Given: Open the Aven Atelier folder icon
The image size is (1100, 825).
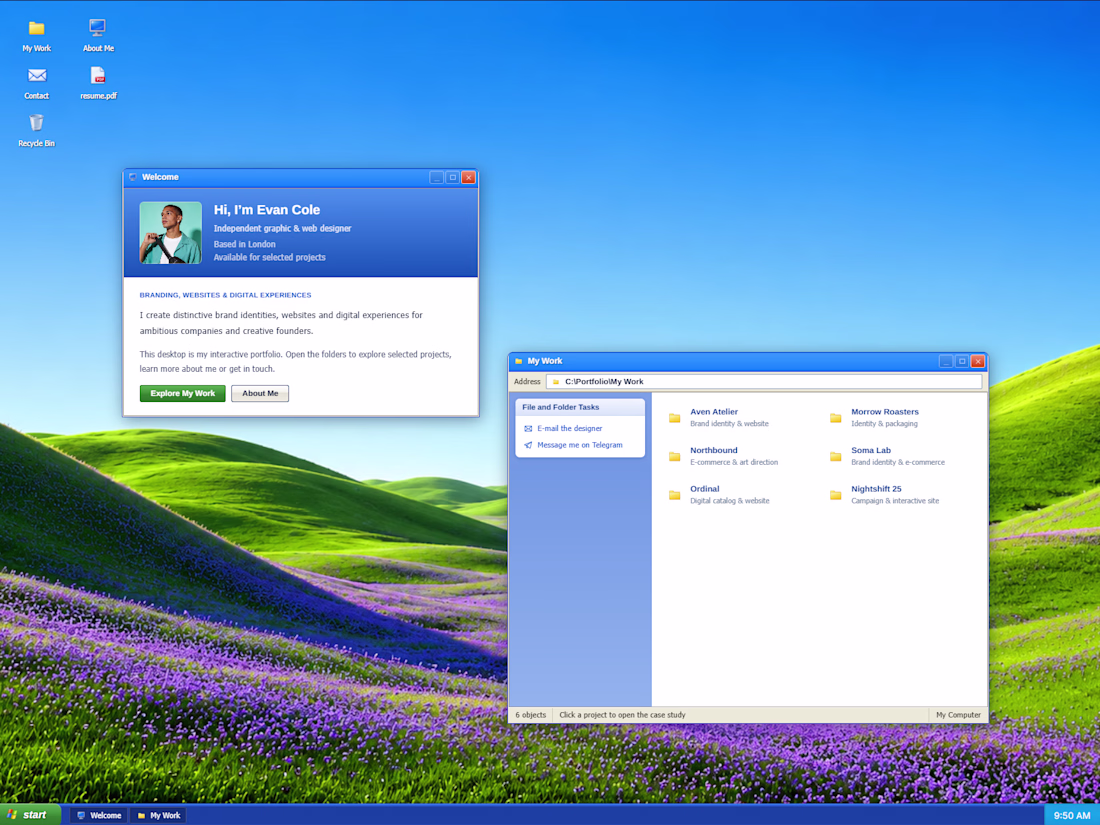Looking at the screenshot, I should pos(674,418).
